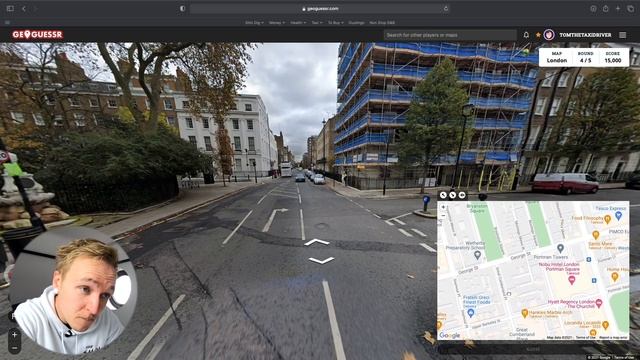Open the Non Stop D&B bookmark
Viewport: 640px width, 360px height.
pos(382,23)
